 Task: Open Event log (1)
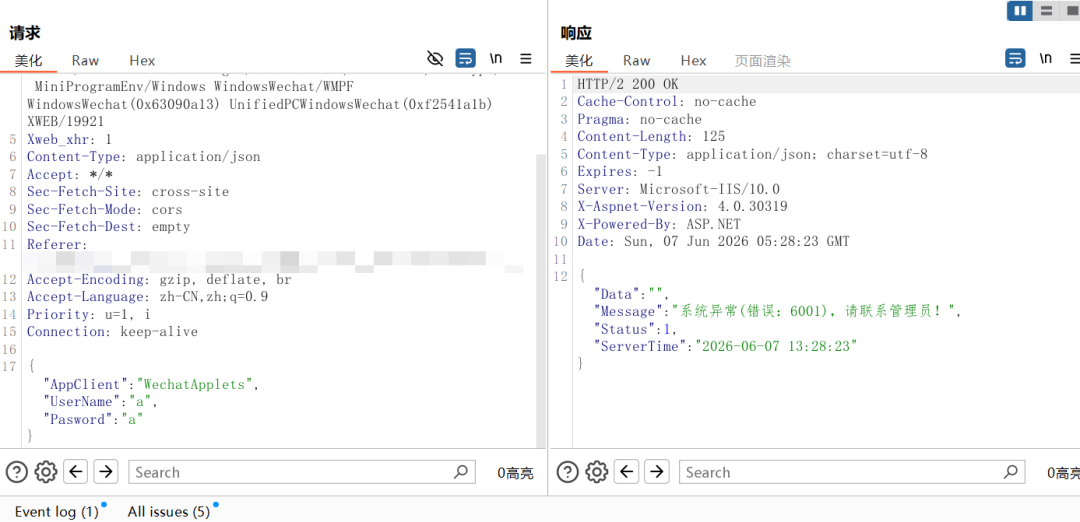click(x=56, y=512)
